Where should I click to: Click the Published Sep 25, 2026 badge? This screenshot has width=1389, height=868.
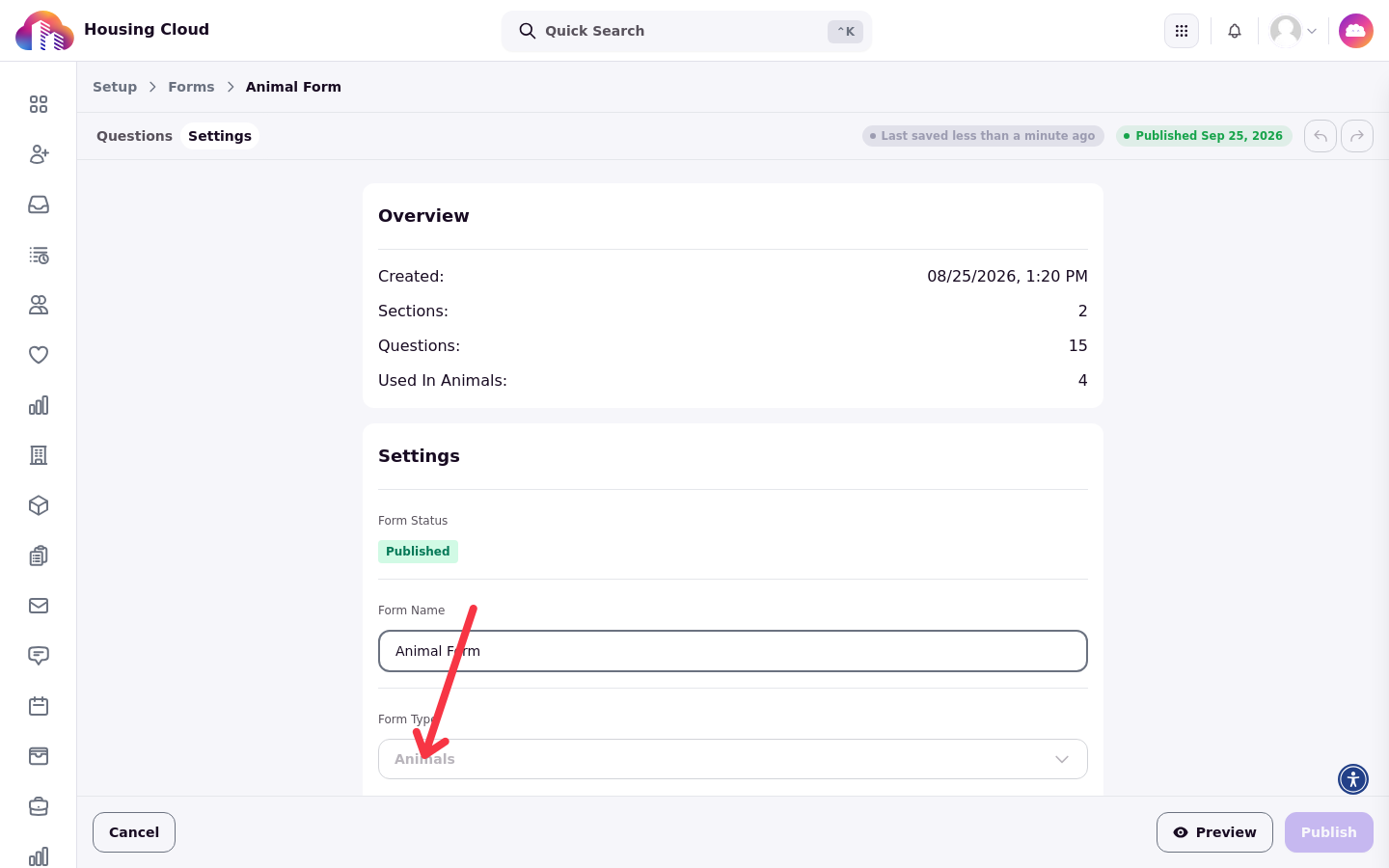[x=1204, y=136]
